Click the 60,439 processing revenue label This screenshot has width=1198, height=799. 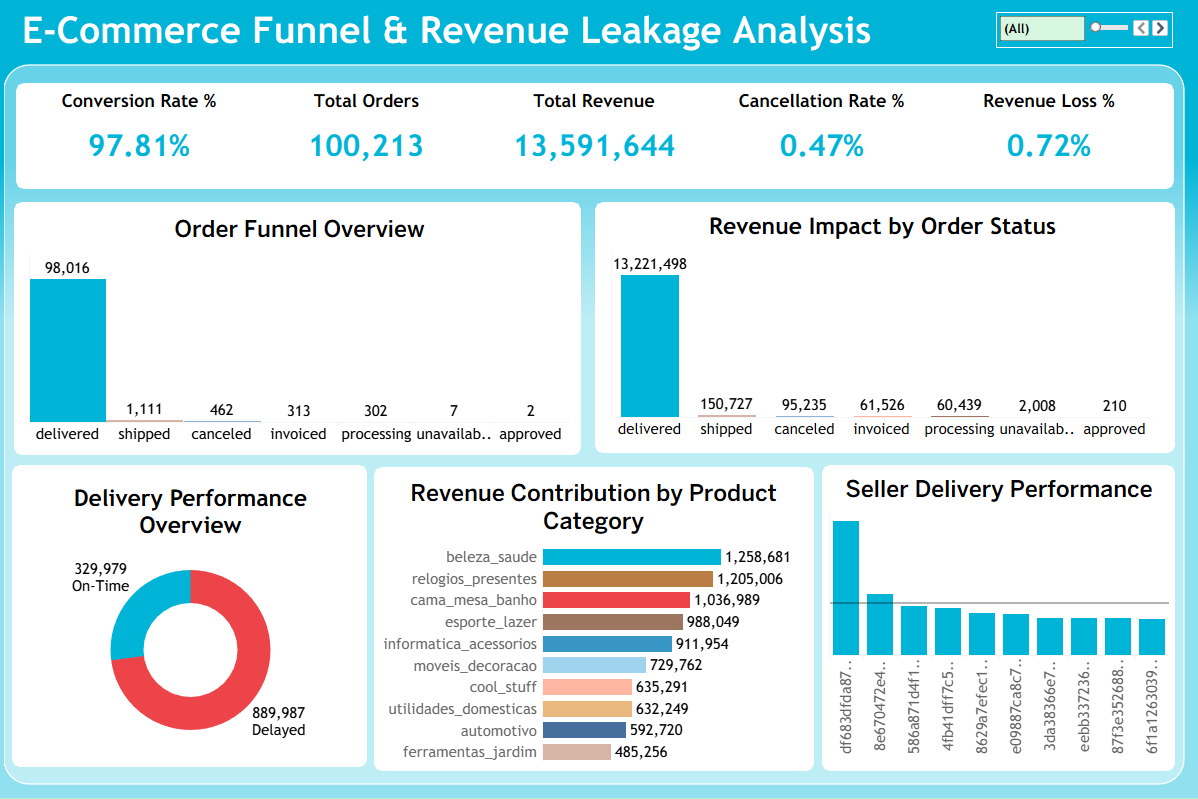click(960, 405)
